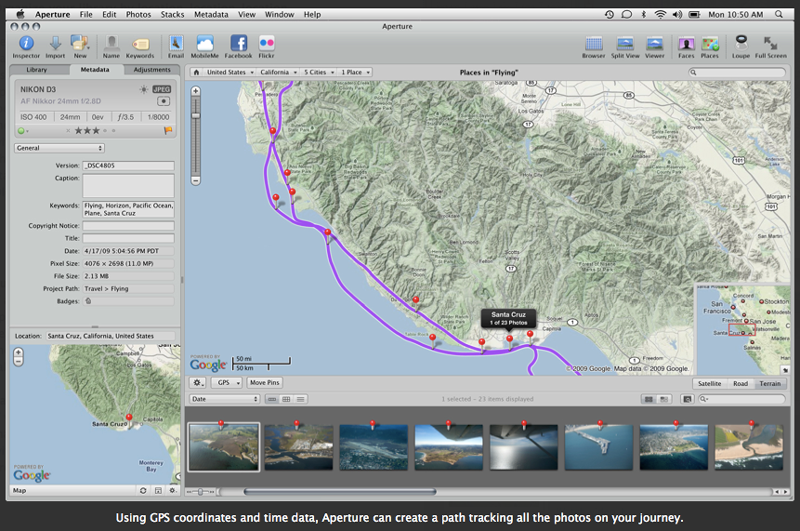Switch browser to grid view
This screenshot has width=800, height=531.
(286, 399)
